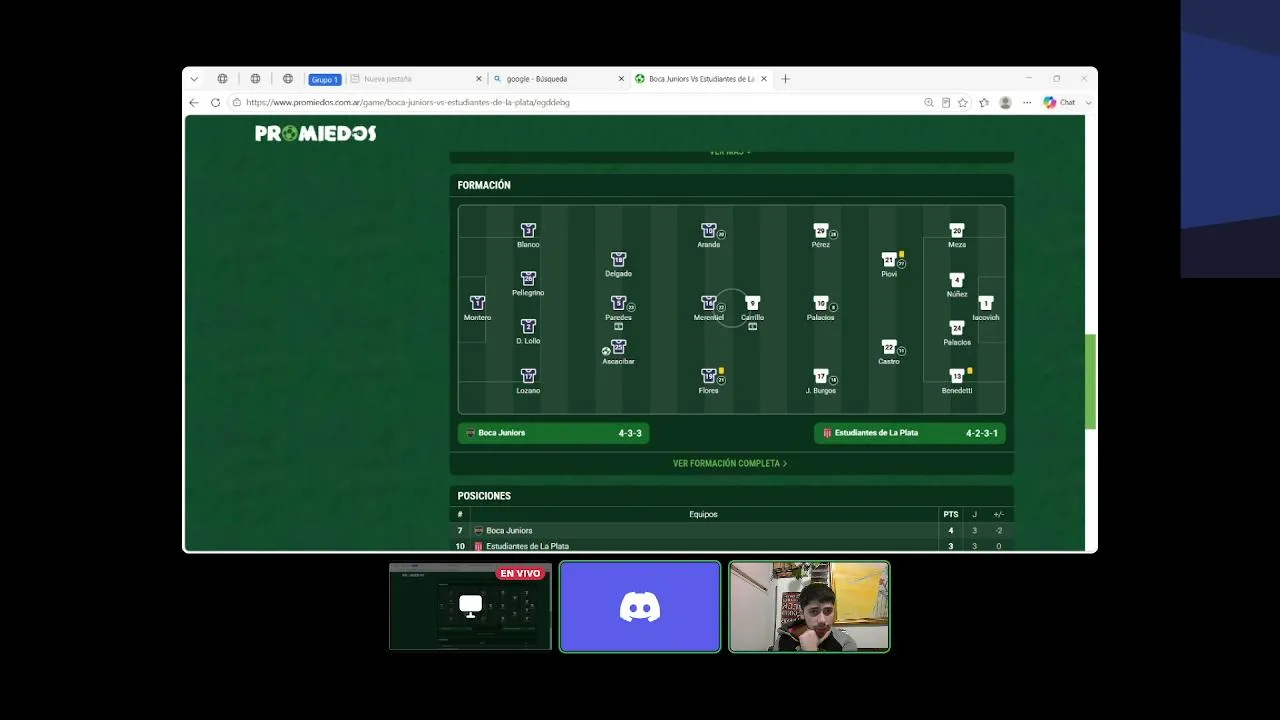Select Piovi's number 21 jersey

coord(889,260)
